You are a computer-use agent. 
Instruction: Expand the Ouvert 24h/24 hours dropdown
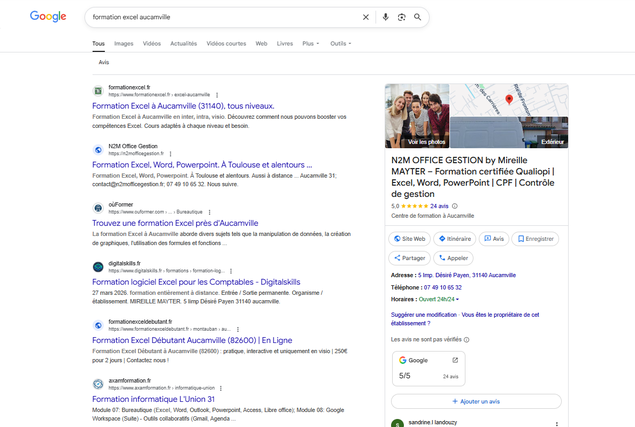coord(439,299)
